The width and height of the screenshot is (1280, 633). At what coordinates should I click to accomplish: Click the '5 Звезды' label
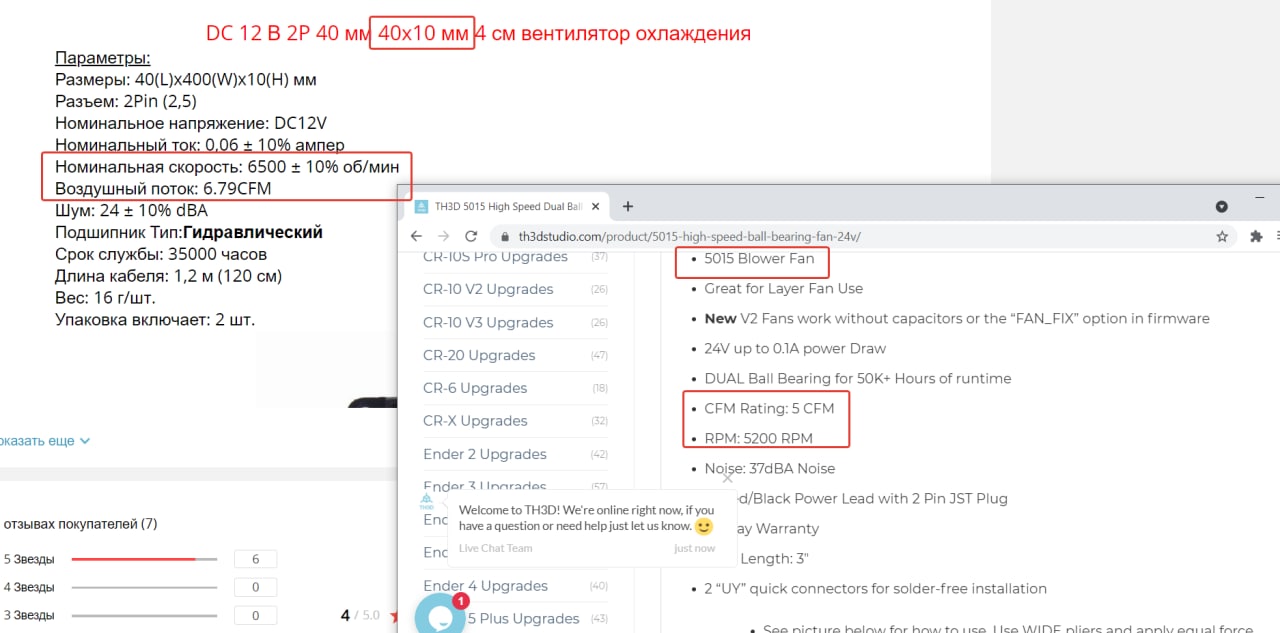pyautogui.click(x=29, y=559)
